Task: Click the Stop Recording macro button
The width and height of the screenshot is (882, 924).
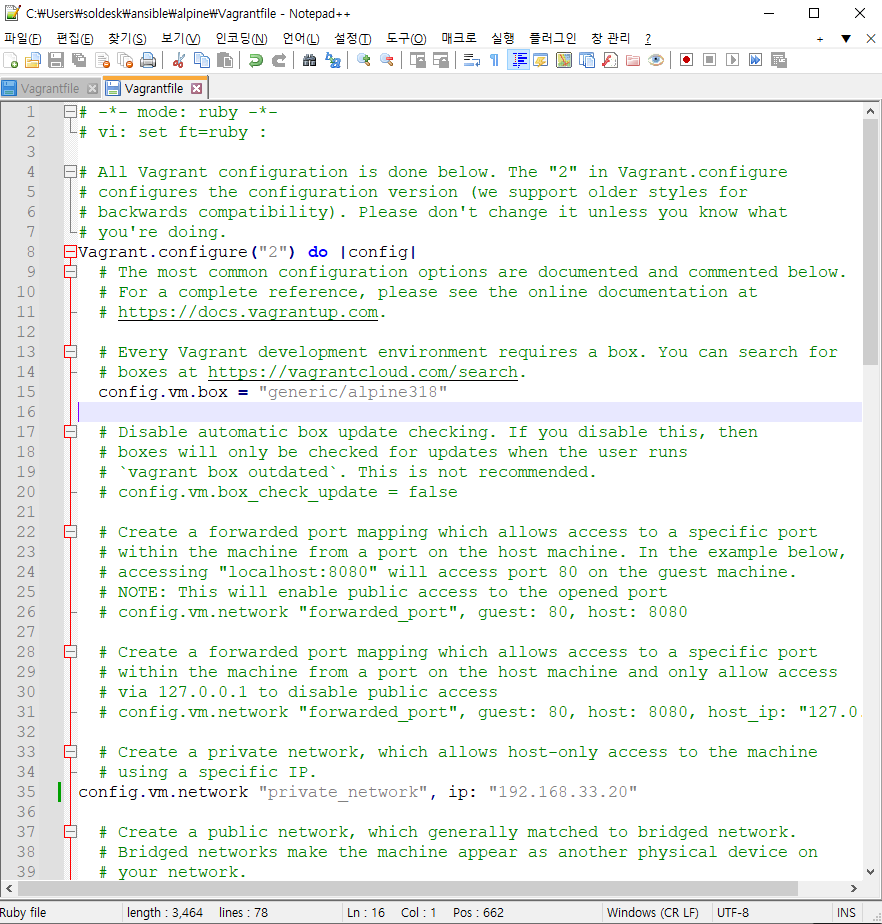Action: 709,60
